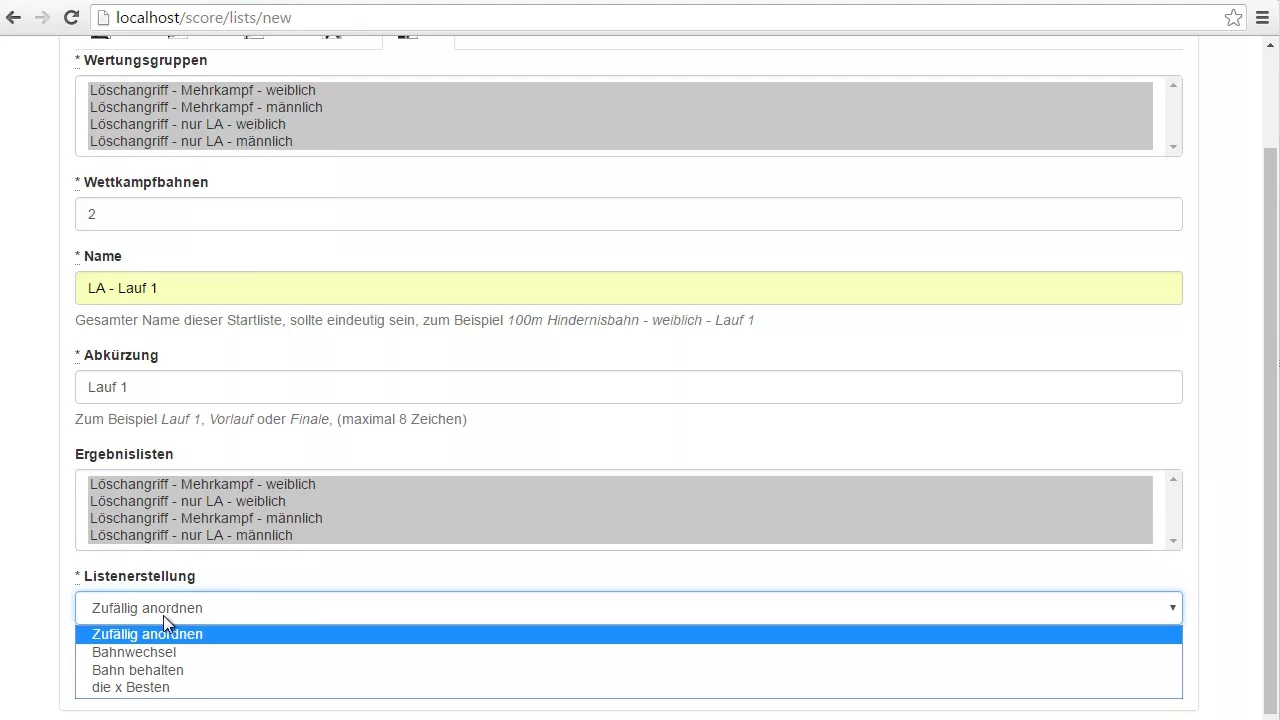Click the Ergebnislisten field label
The image size is (1280, 720).
(x=124, y=454)
